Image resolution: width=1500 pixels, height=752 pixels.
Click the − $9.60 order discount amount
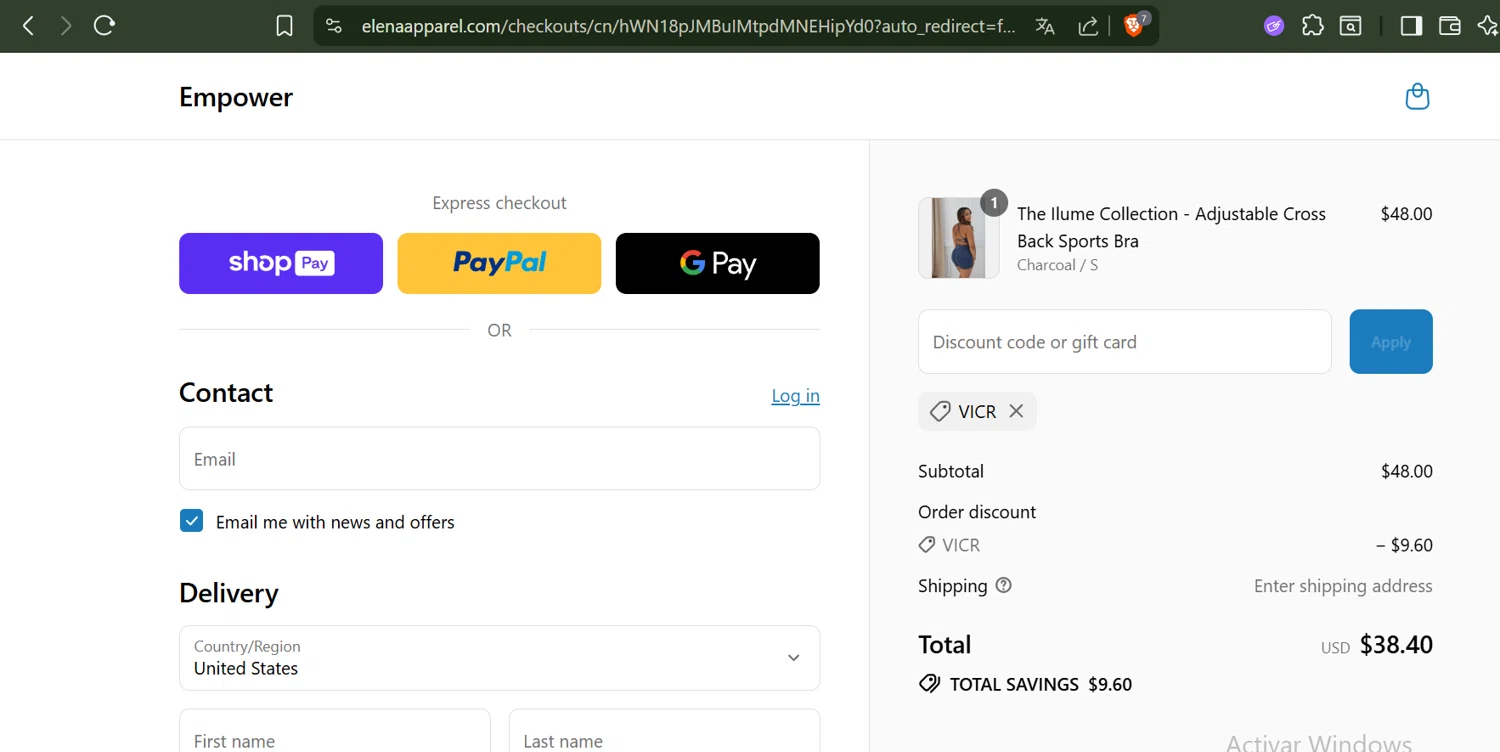click(x=1404, y=545)
